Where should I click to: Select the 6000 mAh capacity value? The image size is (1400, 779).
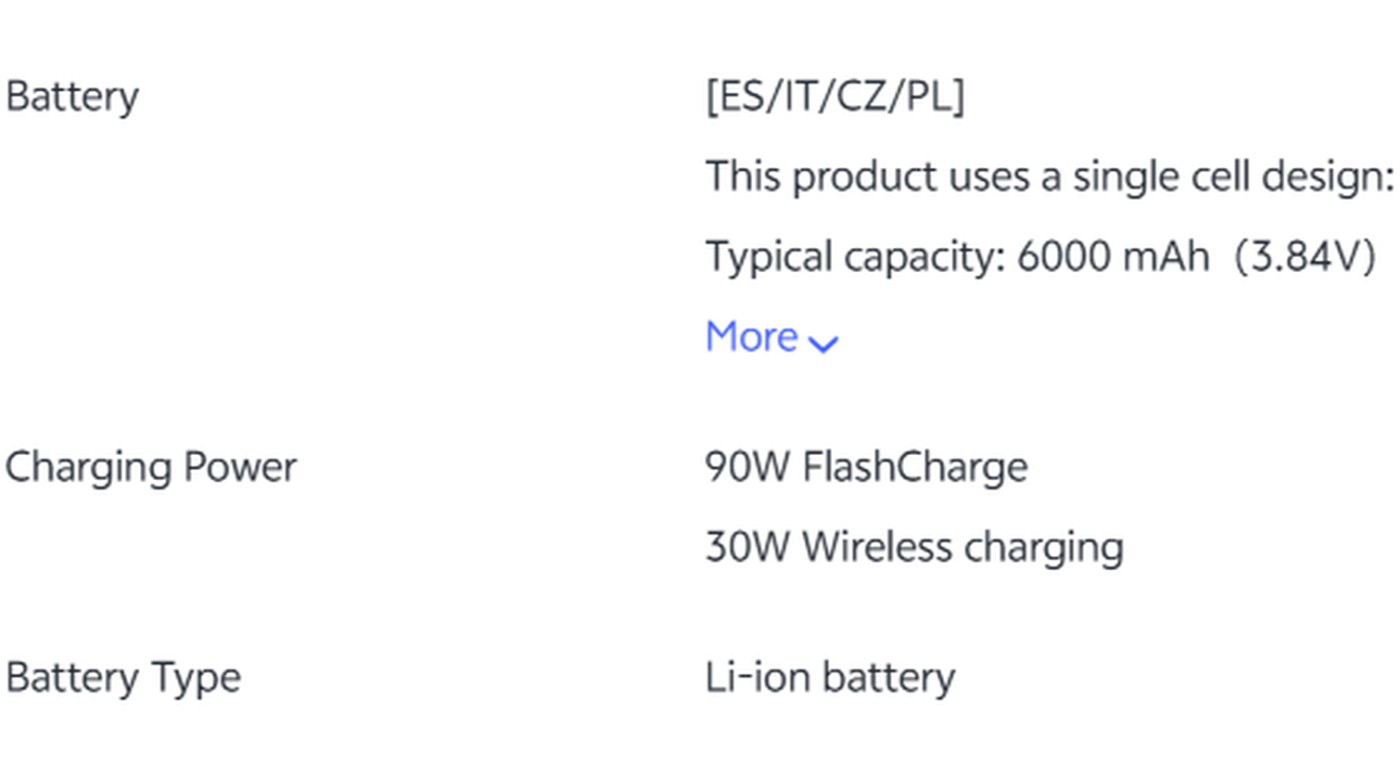tap(1113, 257)
